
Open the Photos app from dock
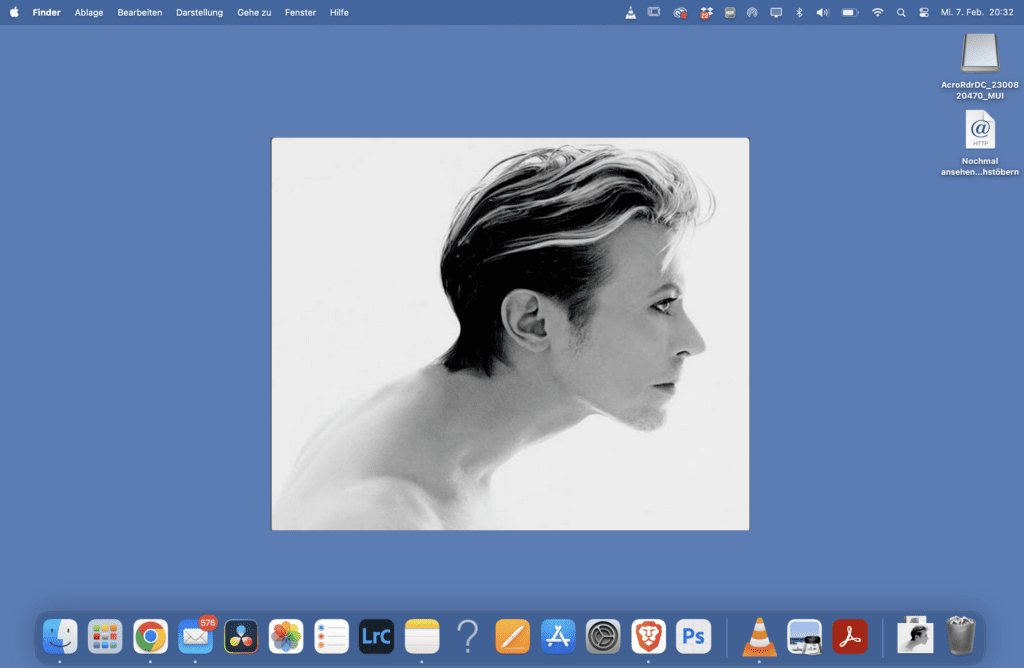[286, 636]
